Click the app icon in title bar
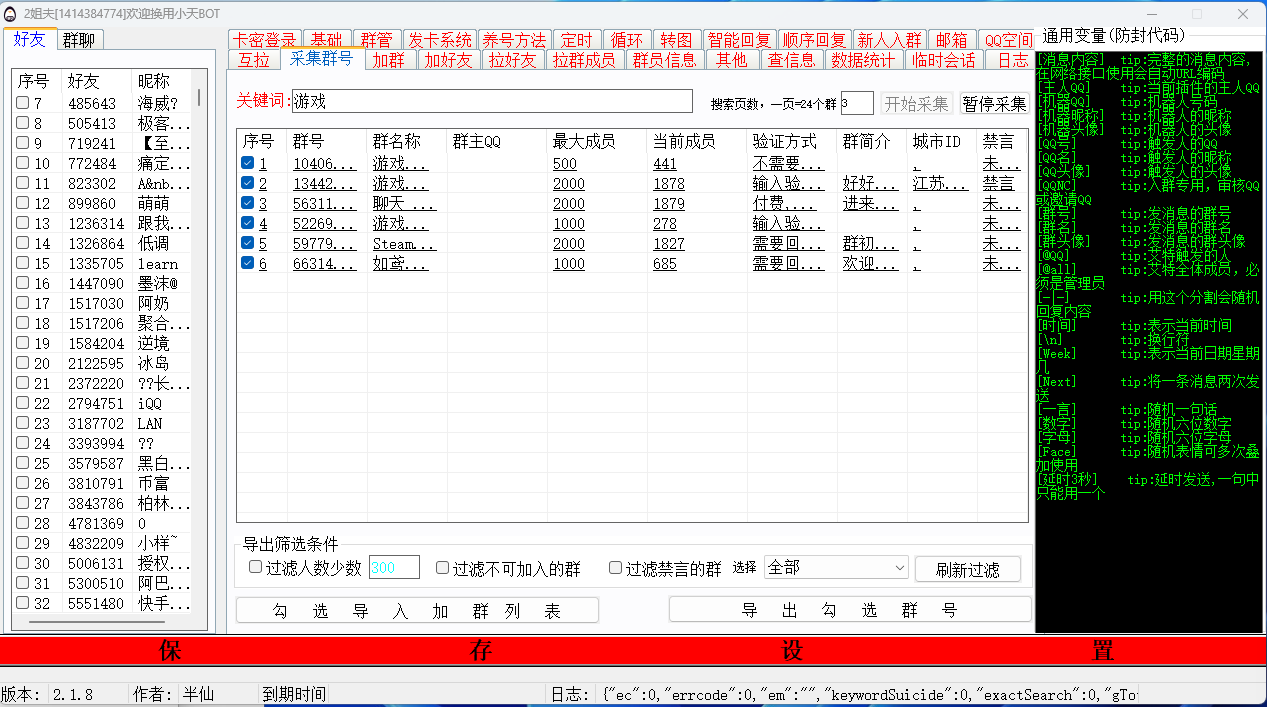This screenshot has height=707, width=1267. coord(10,15)
